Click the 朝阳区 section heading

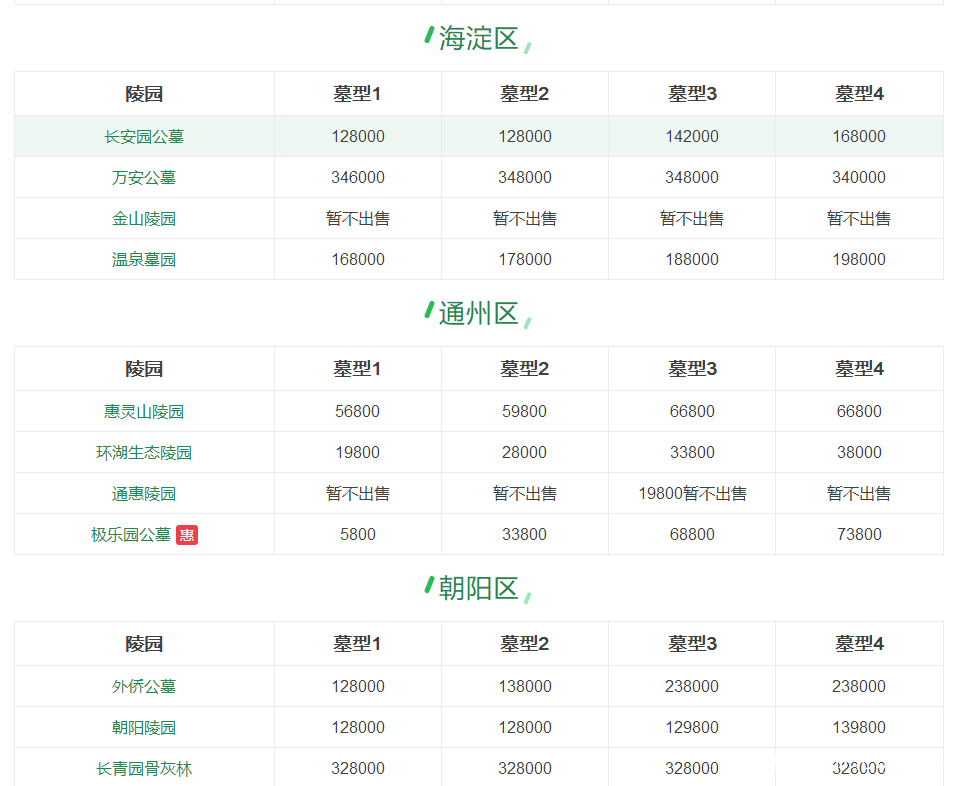[x=479, y=588]
